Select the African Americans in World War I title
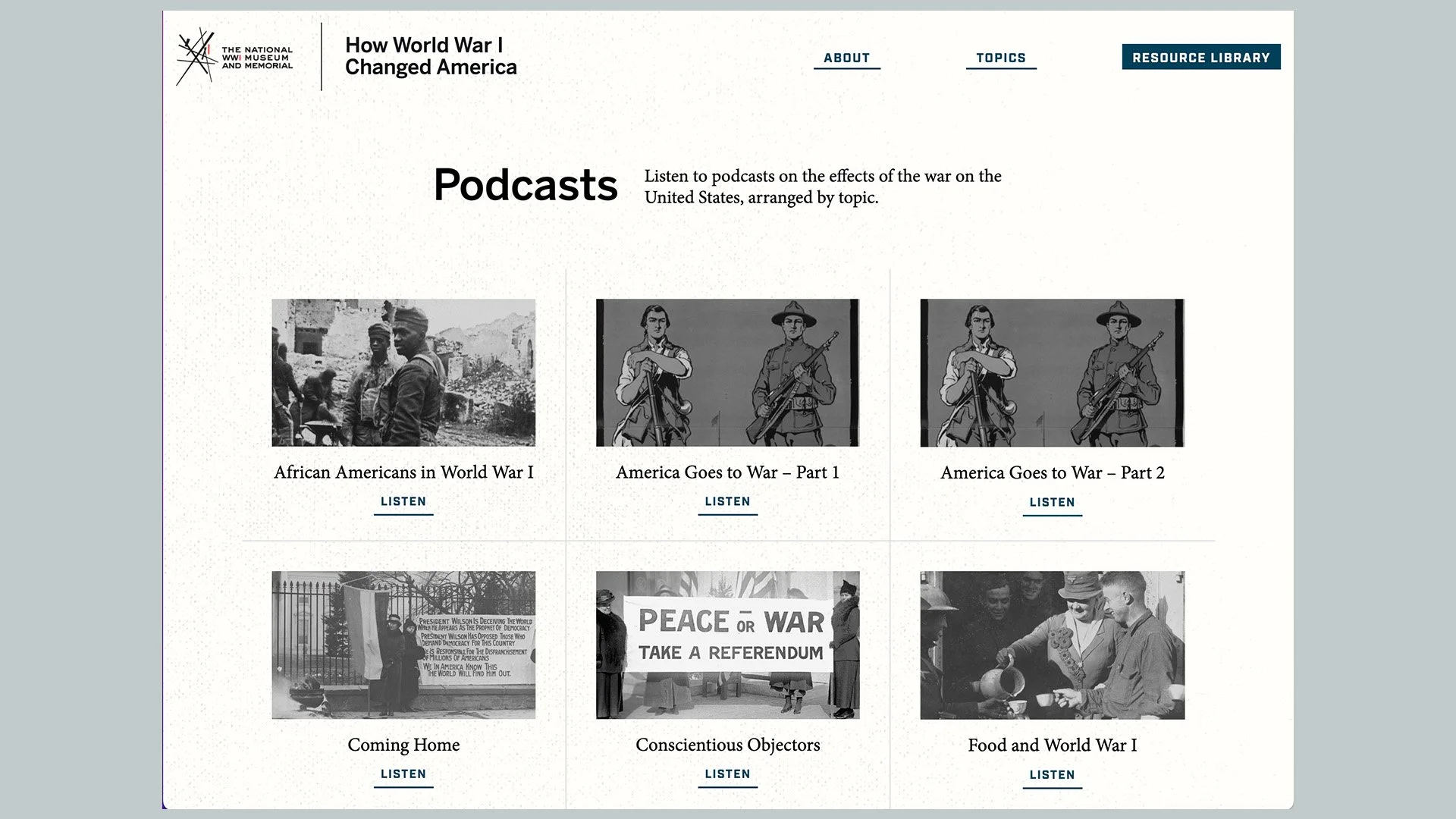Viewport: 1456px width, 819px height. coord(403,472)
